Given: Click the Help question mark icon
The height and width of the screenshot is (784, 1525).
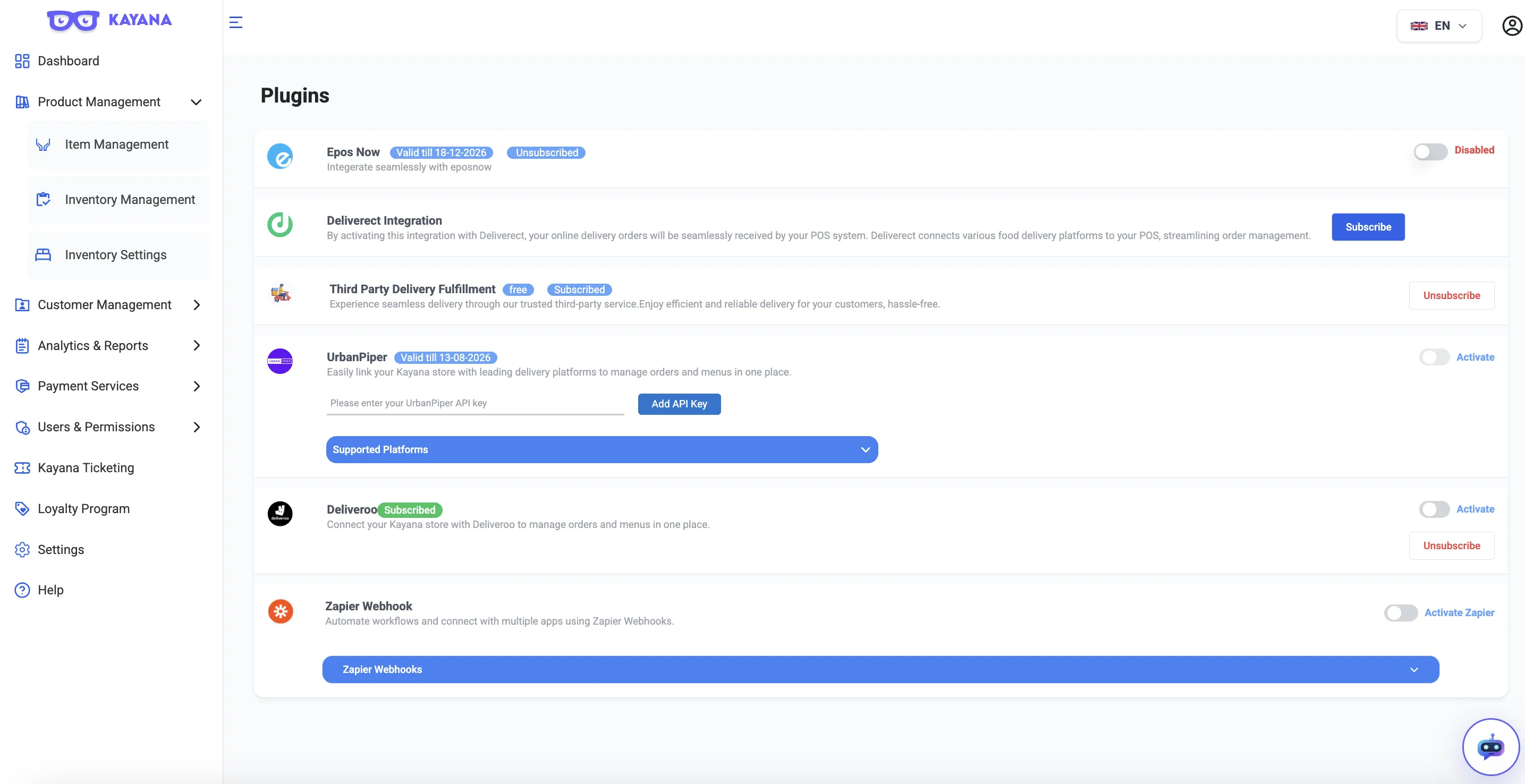Looking at the screenshot, I should 22,590.
